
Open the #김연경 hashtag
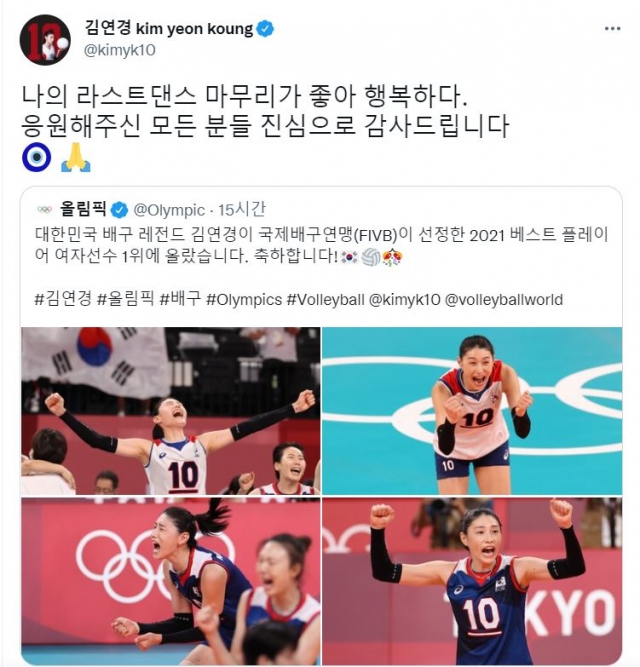(63, 299)
